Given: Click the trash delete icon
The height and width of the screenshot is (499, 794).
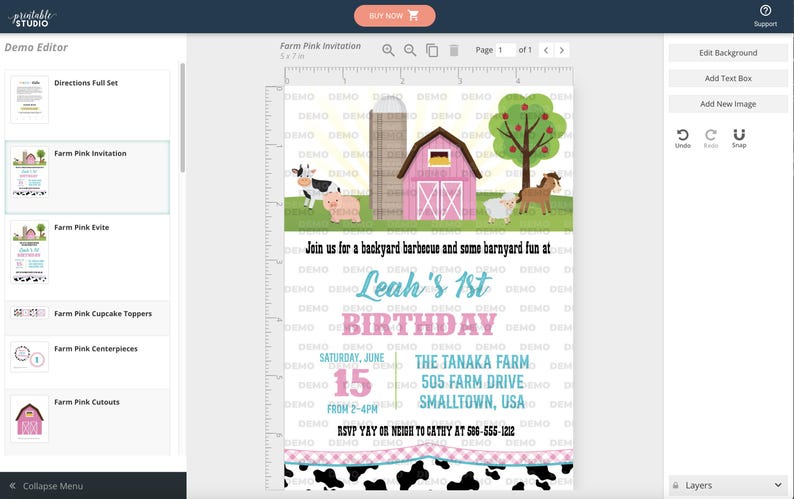Looking at the screenshot, I should 454,50.
